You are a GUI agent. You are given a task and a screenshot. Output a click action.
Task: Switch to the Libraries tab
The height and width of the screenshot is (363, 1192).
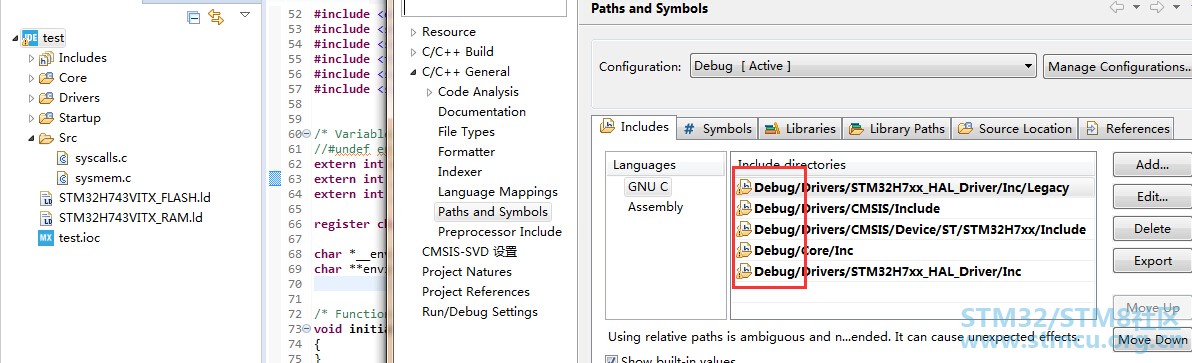[800, 128]
